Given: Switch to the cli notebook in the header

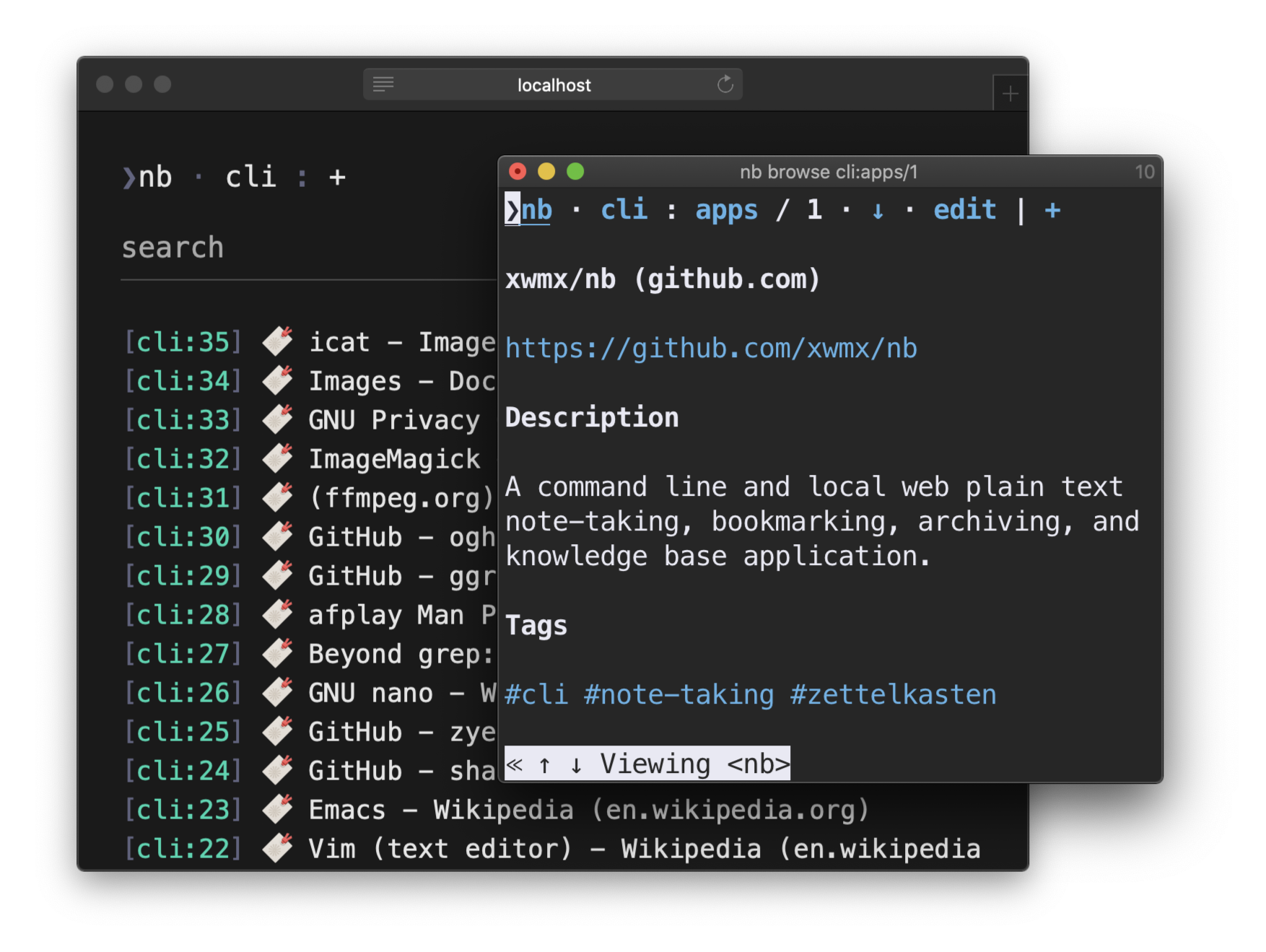Looking at the screenshot, I should coord(624,210).
